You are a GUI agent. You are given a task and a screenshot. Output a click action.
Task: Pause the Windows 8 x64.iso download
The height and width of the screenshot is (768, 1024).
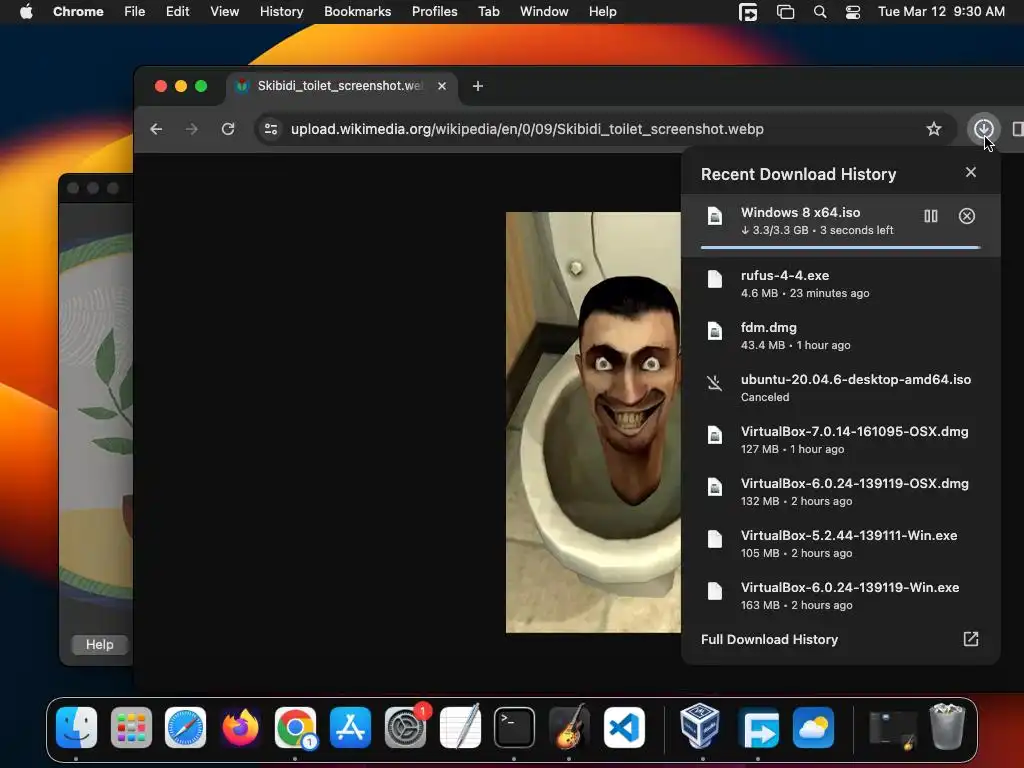point(931,216)
